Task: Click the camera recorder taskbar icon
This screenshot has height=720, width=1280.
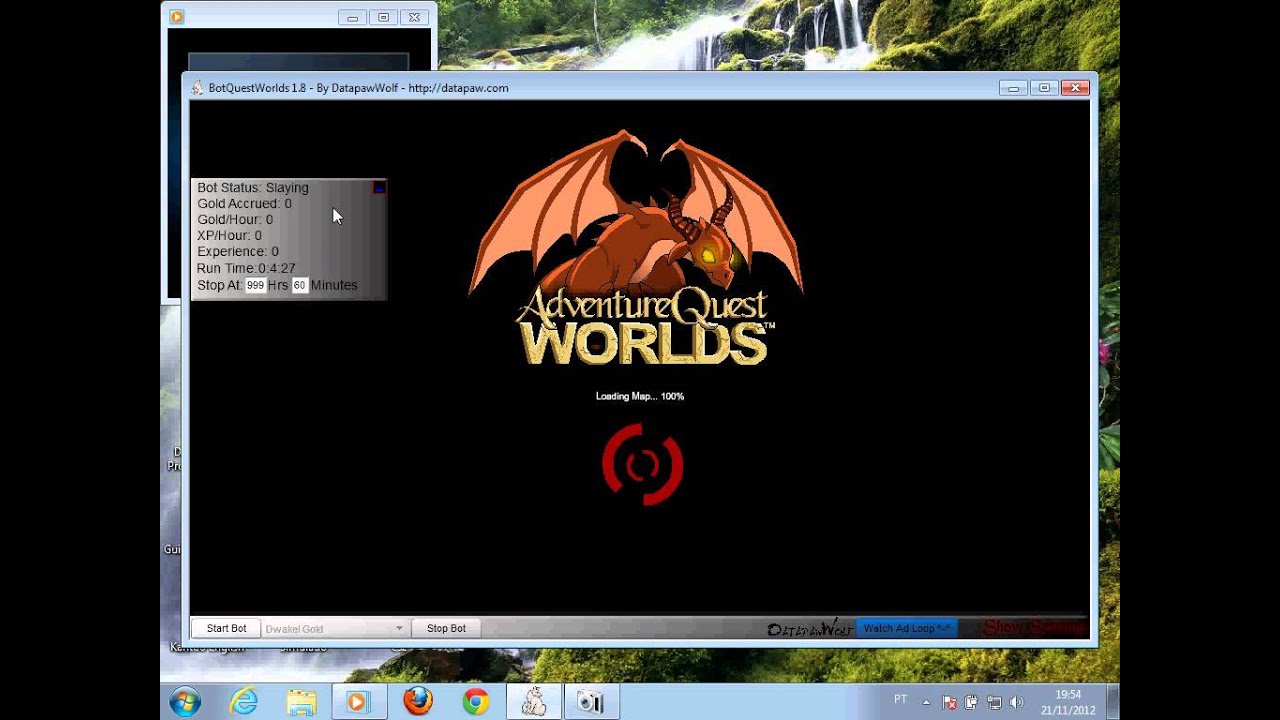Action: tap(591, 702)
